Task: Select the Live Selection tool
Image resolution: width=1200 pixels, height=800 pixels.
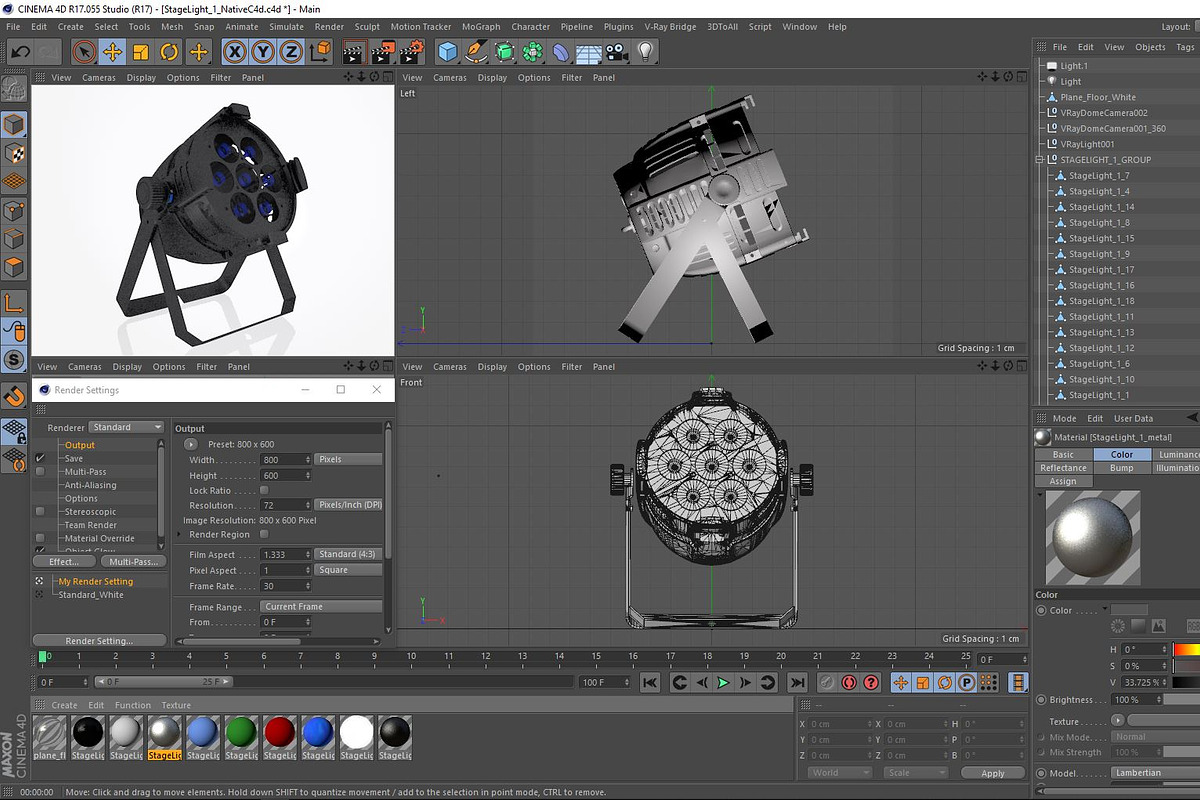Action: 84,51
